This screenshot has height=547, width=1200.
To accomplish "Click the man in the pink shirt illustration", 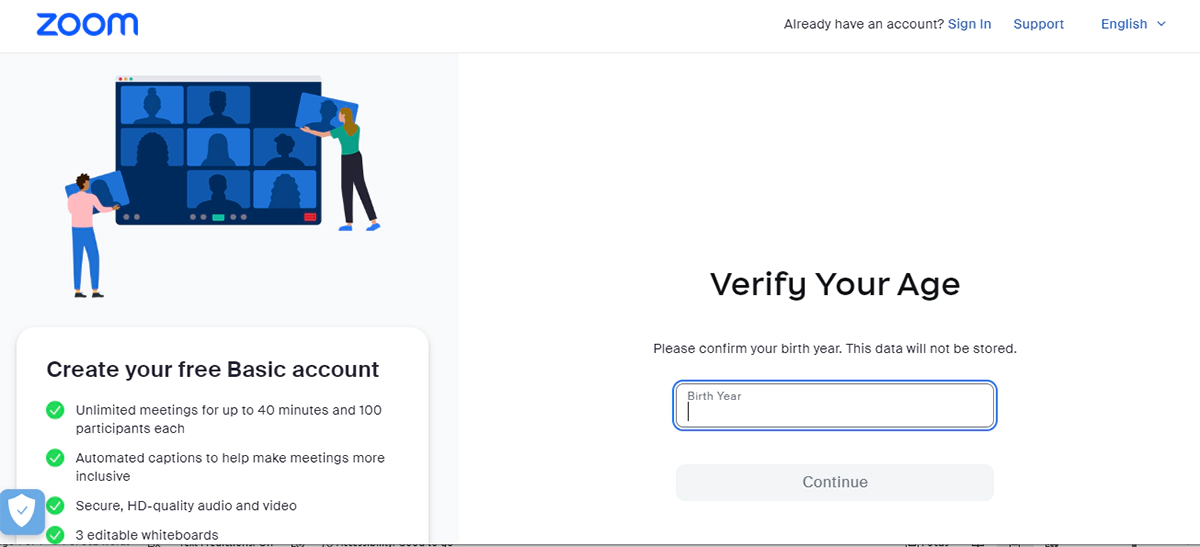I will tap(90, 235).
